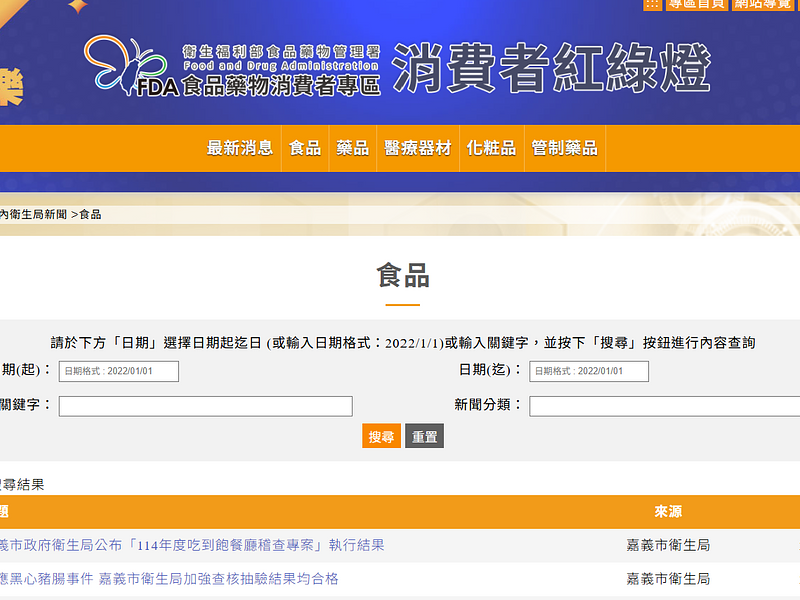800x600 pixels.
Task: Open 網站導覽 sitemap link
Action: [765, 4]
